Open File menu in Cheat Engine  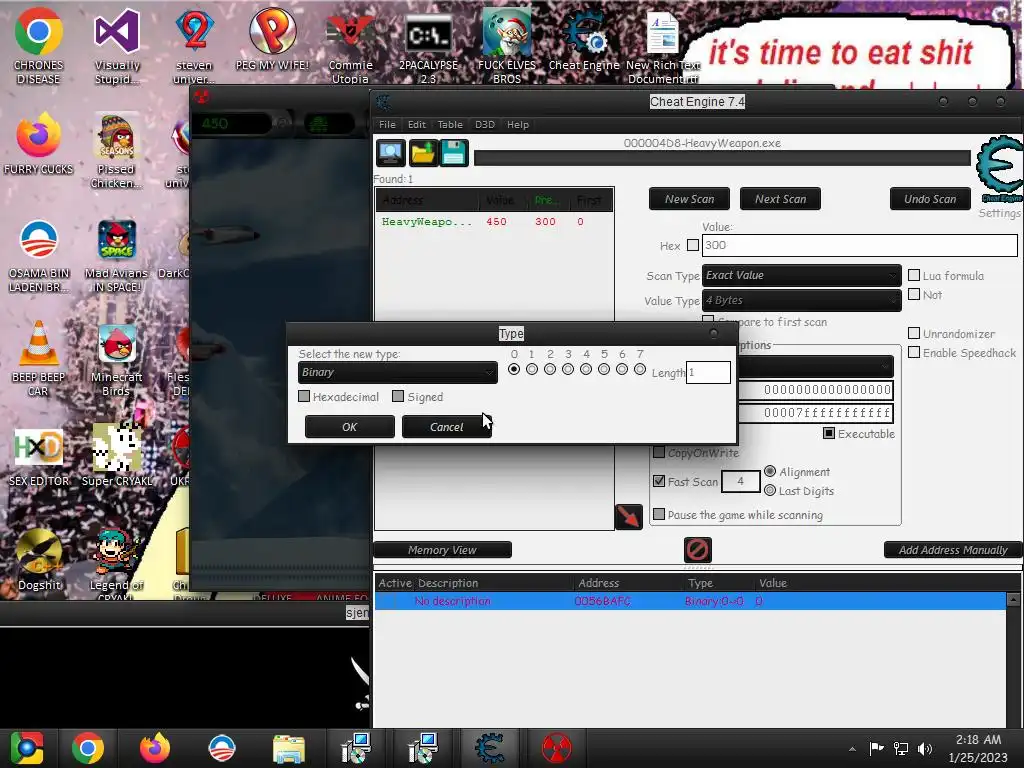click(387, 124)
